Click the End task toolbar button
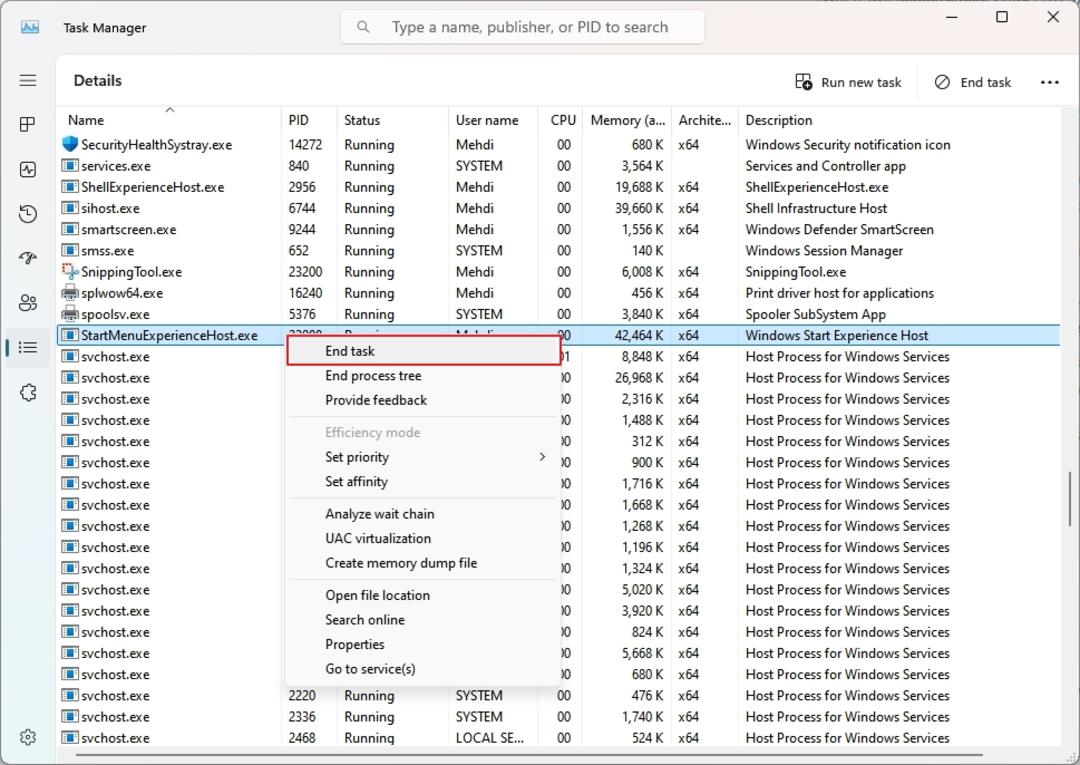The width and height of the screenshot is (1080, 765). 973,83
